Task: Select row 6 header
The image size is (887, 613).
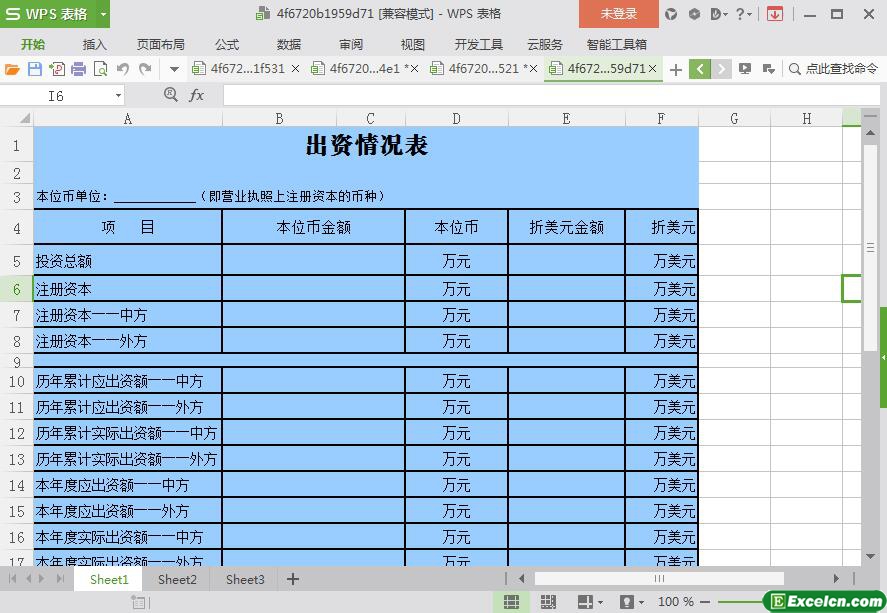Action: [16, 289]
